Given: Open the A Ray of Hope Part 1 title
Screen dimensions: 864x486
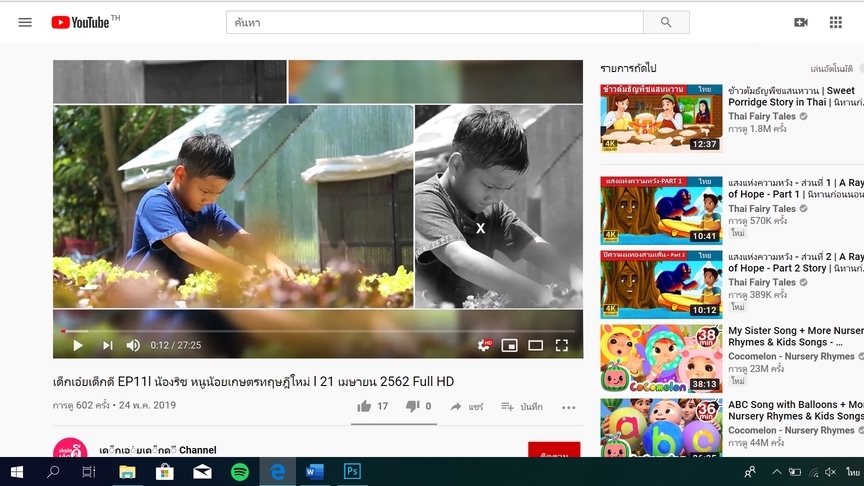Looking at the screenshot, I should 796,188.
